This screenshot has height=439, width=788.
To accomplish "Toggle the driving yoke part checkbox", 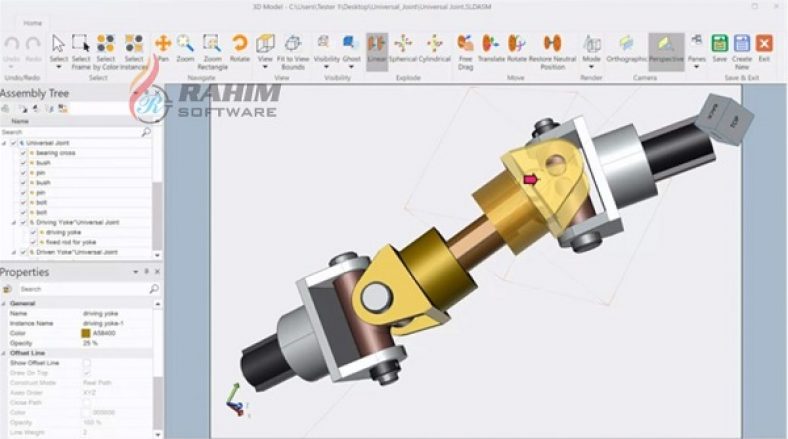I will click(33, 233).
